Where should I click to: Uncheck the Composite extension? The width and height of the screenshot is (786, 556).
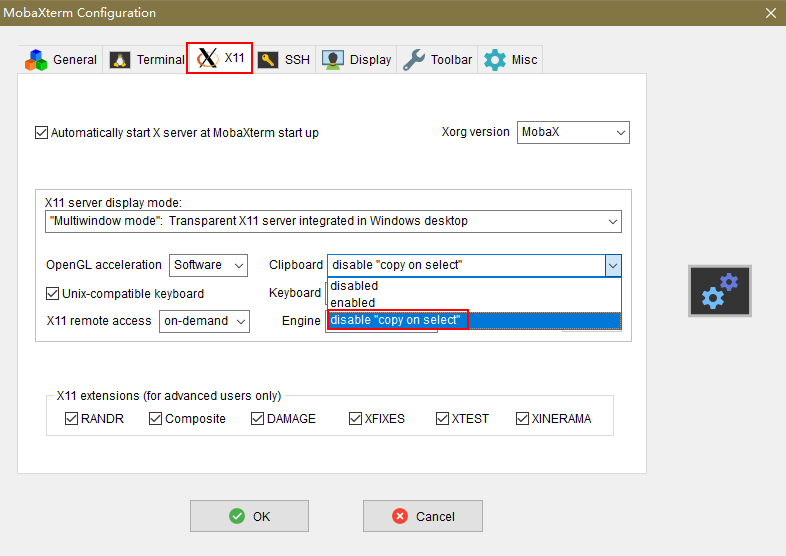tap(155, 418)
